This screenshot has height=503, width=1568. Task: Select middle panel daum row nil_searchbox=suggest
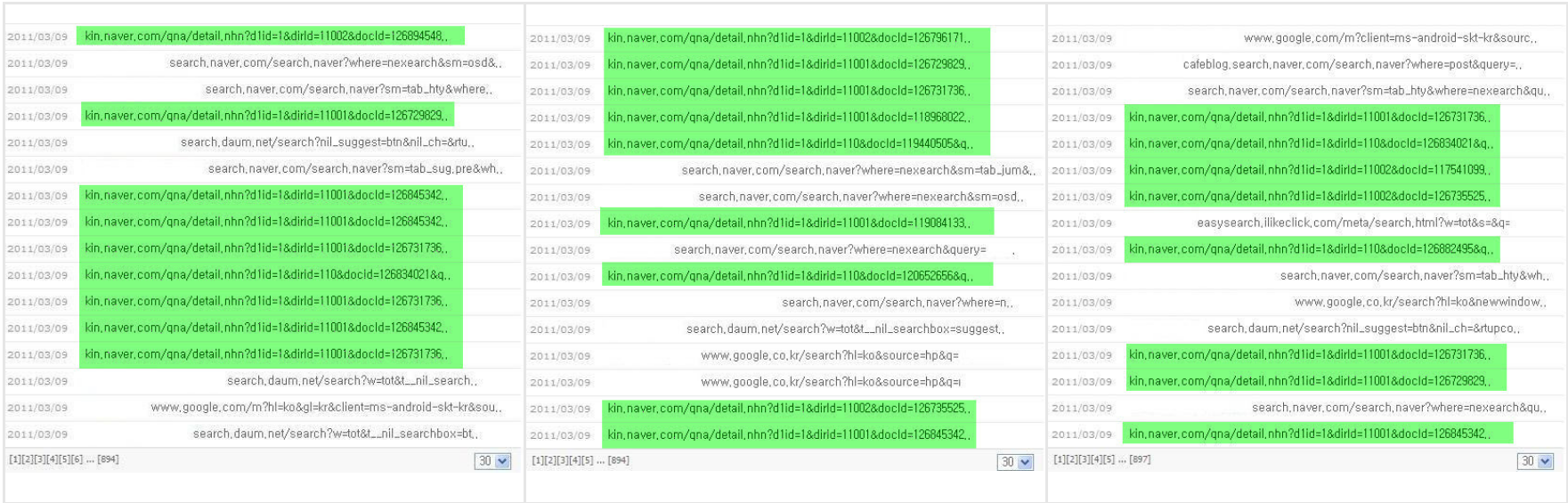(x=845, y=329)
